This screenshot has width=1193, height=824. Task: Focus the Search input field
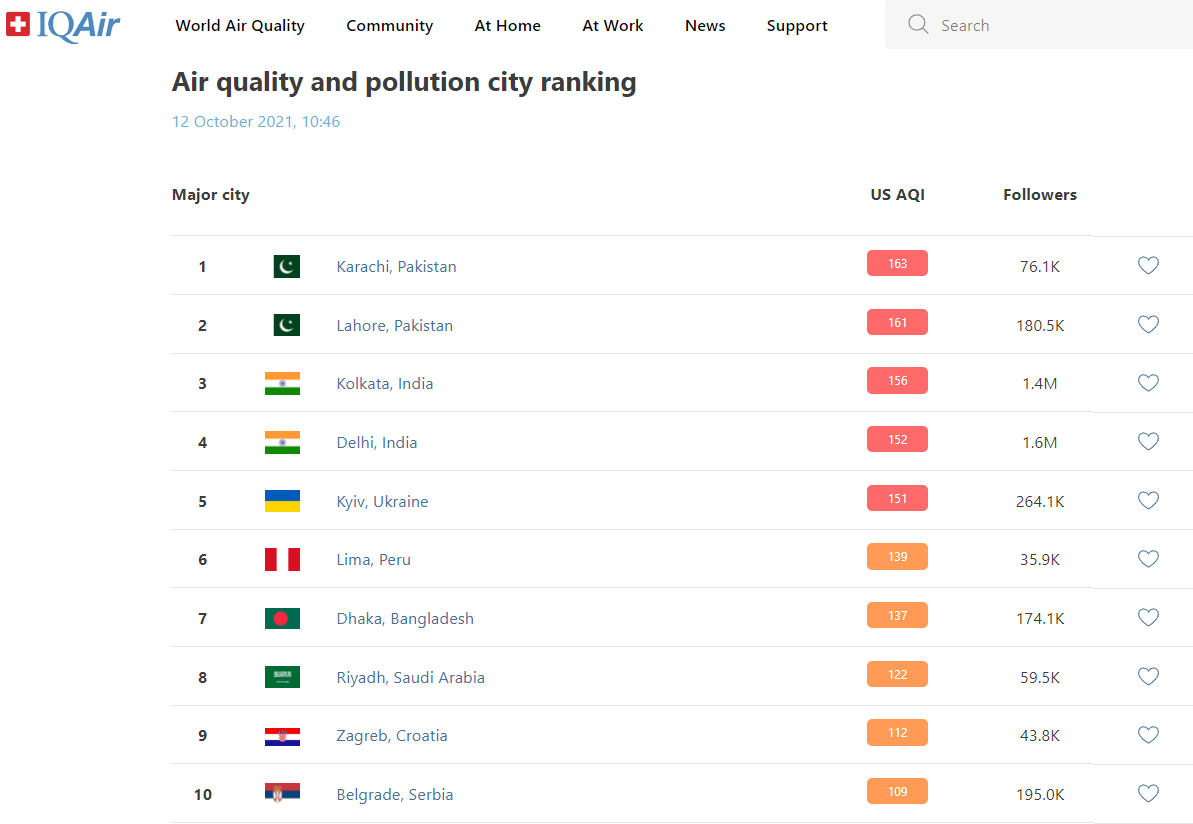[x=1050, y=26]
